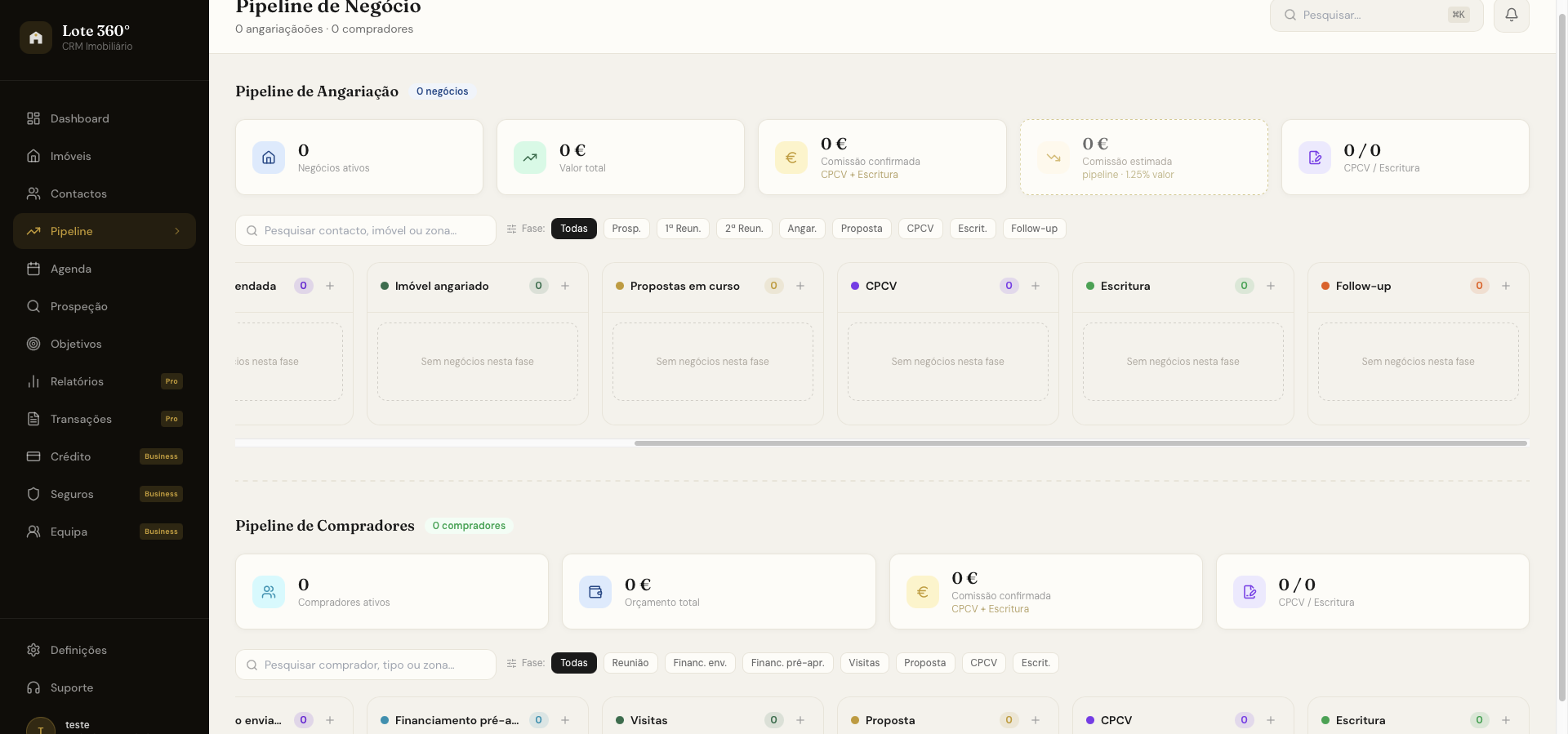
Task: Click the Compradores ativos people icon
Action: pyautogui.click(x=269, y=592)
